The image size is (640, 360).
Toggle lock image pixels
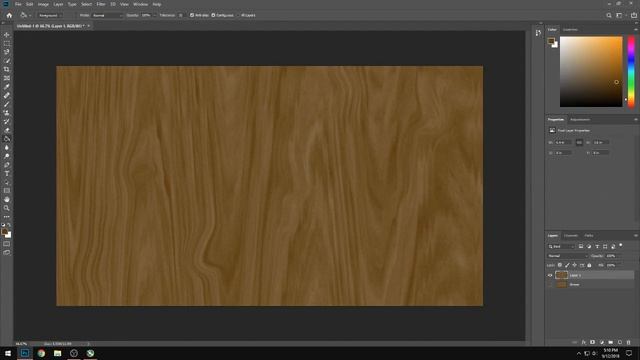[567, 265]
